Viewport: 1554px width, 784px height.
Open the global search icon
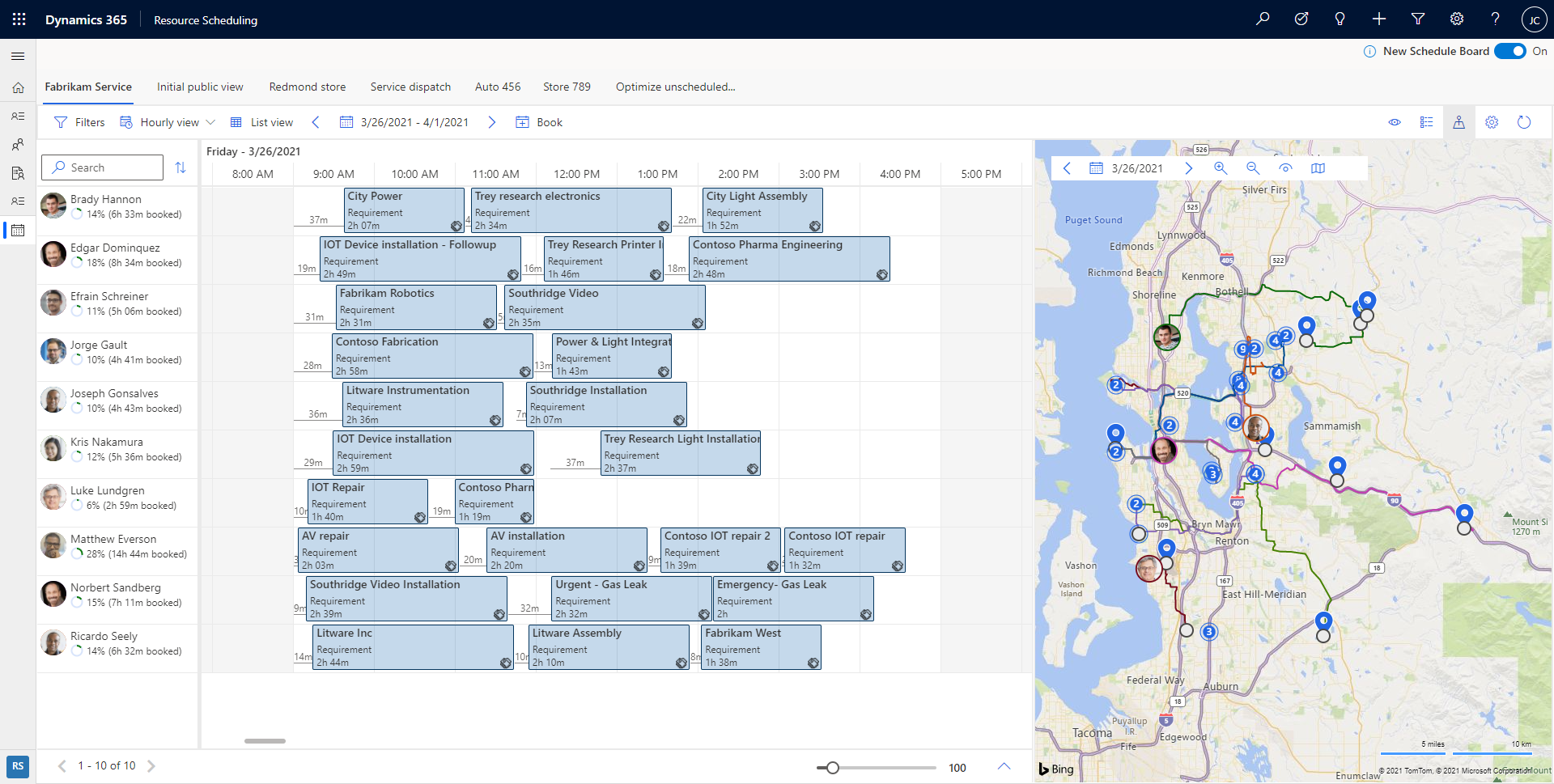[1263, 18]
